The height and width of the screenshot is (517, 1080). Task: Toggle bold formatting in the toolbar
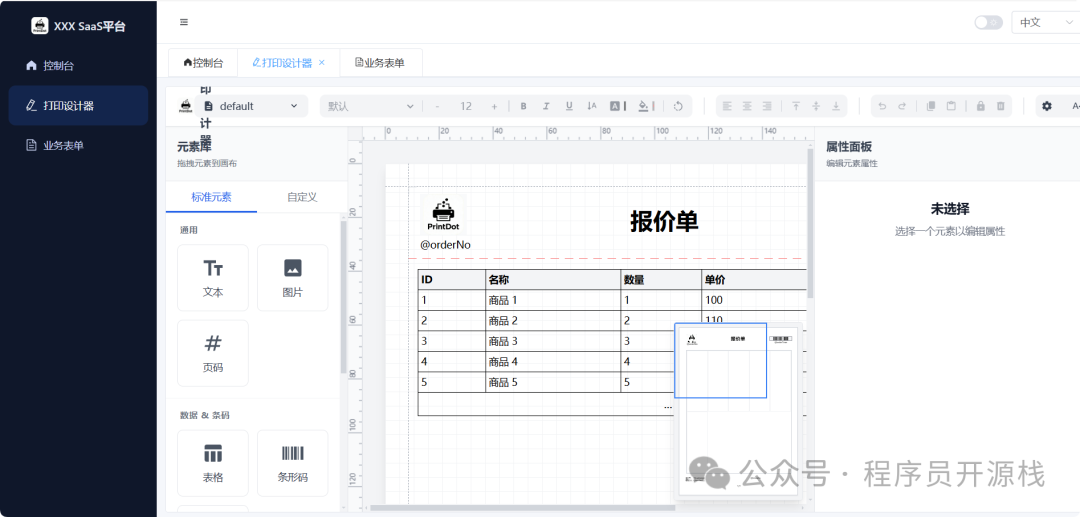pos(523,106)
